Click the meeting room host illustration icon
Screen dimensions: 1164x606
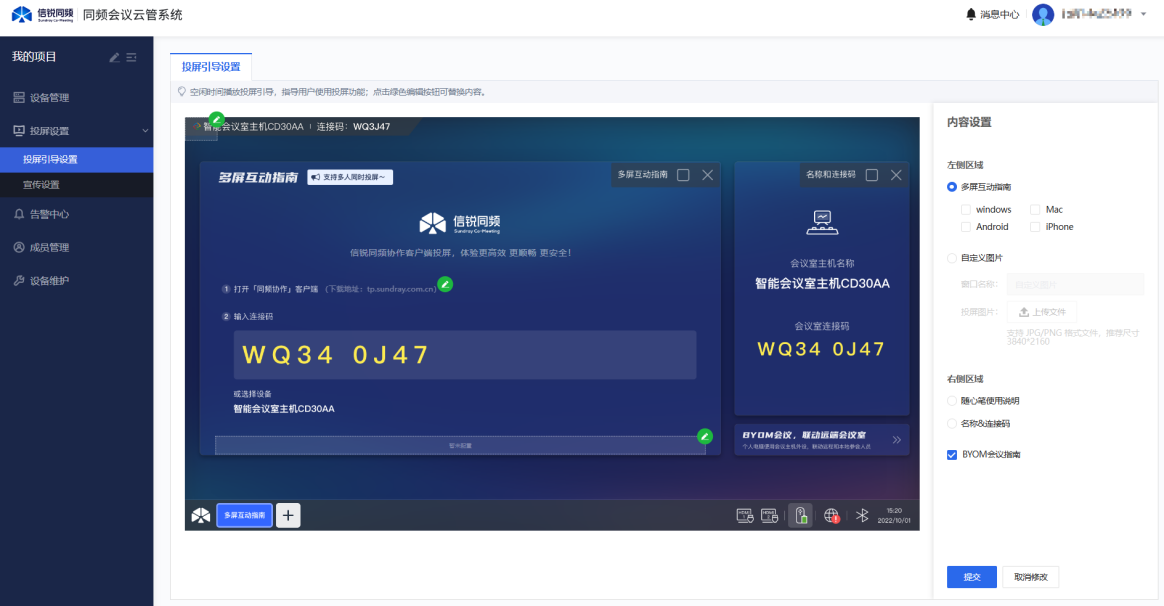coord(823,223)
